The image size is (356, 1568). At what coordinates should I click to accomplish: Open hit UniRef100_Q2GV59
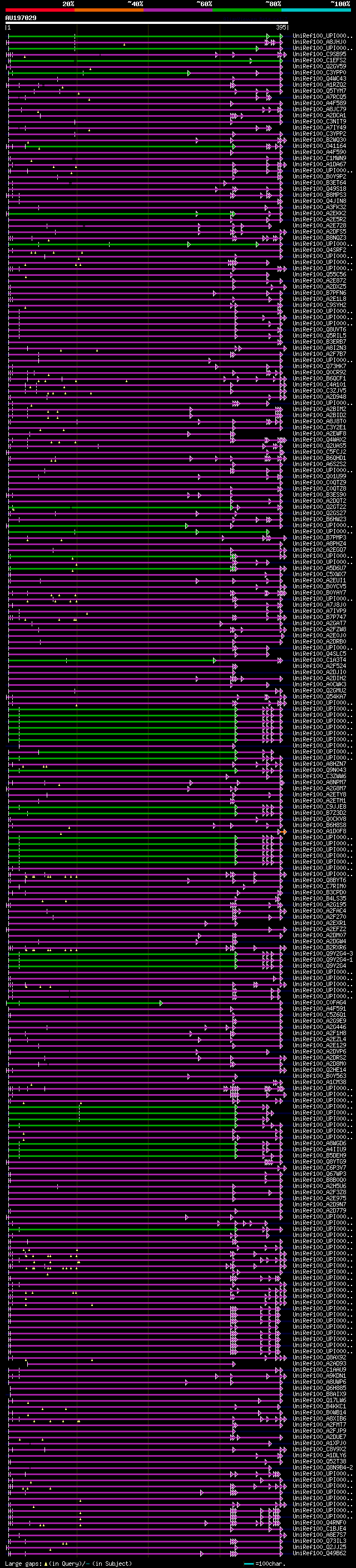pyautogui.click(x=319, y=66)
